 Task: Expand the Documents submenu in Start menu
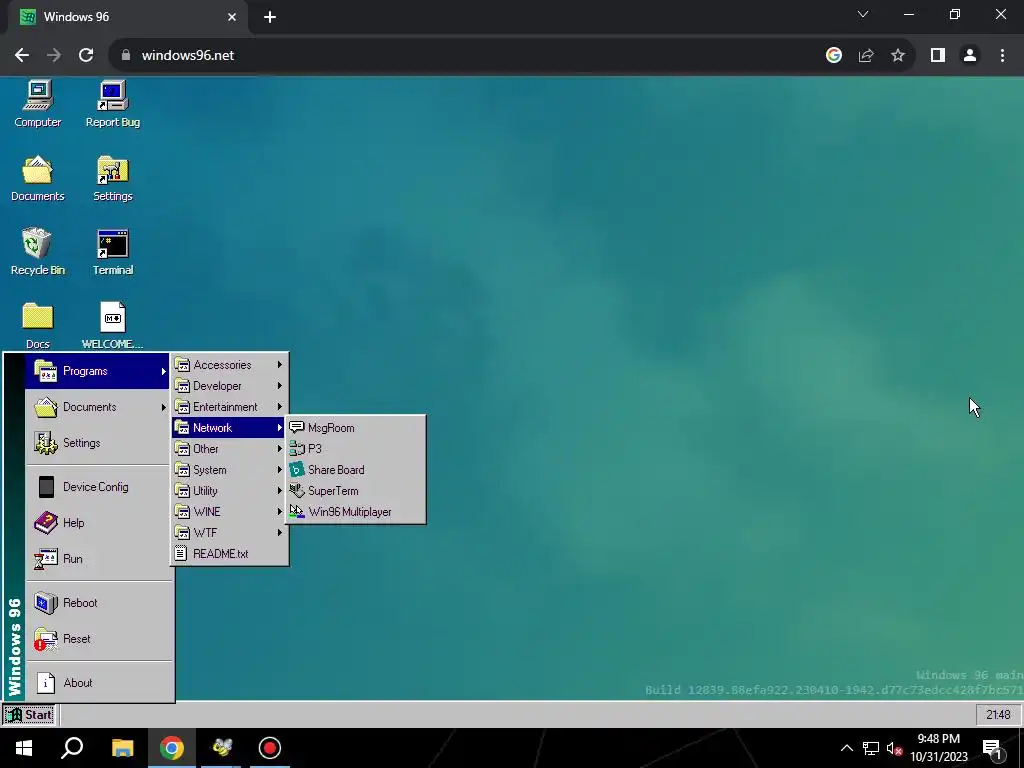tap(97, 407)
